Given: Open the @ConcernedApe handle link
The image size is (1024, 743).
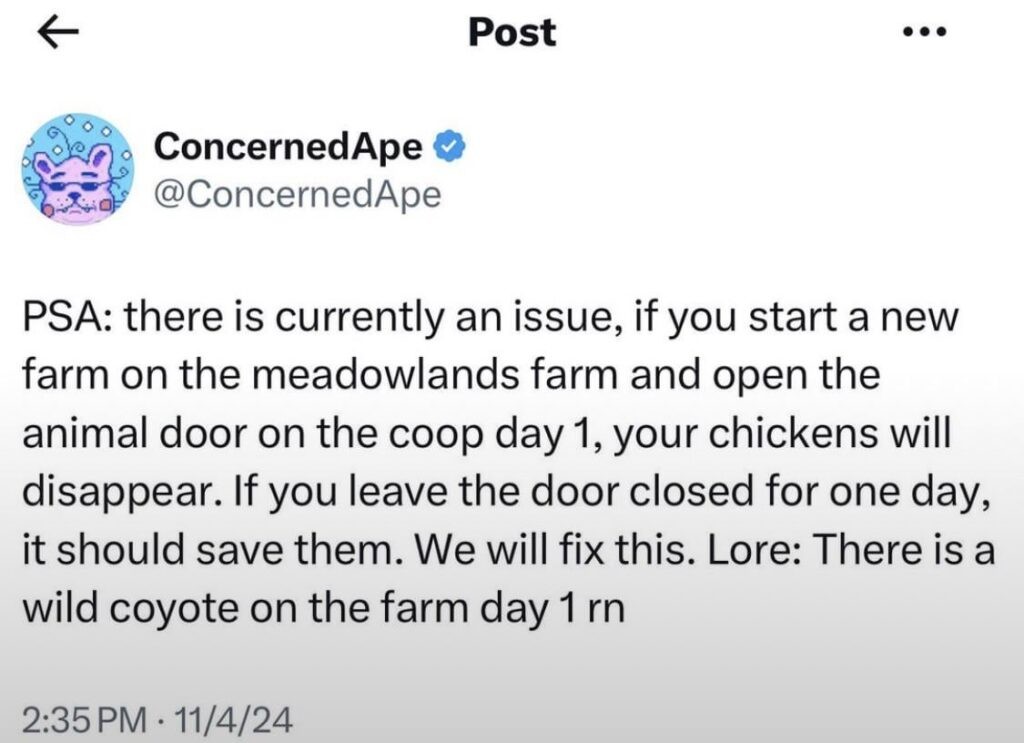Looking at the screenshot, I should (297, 195).
